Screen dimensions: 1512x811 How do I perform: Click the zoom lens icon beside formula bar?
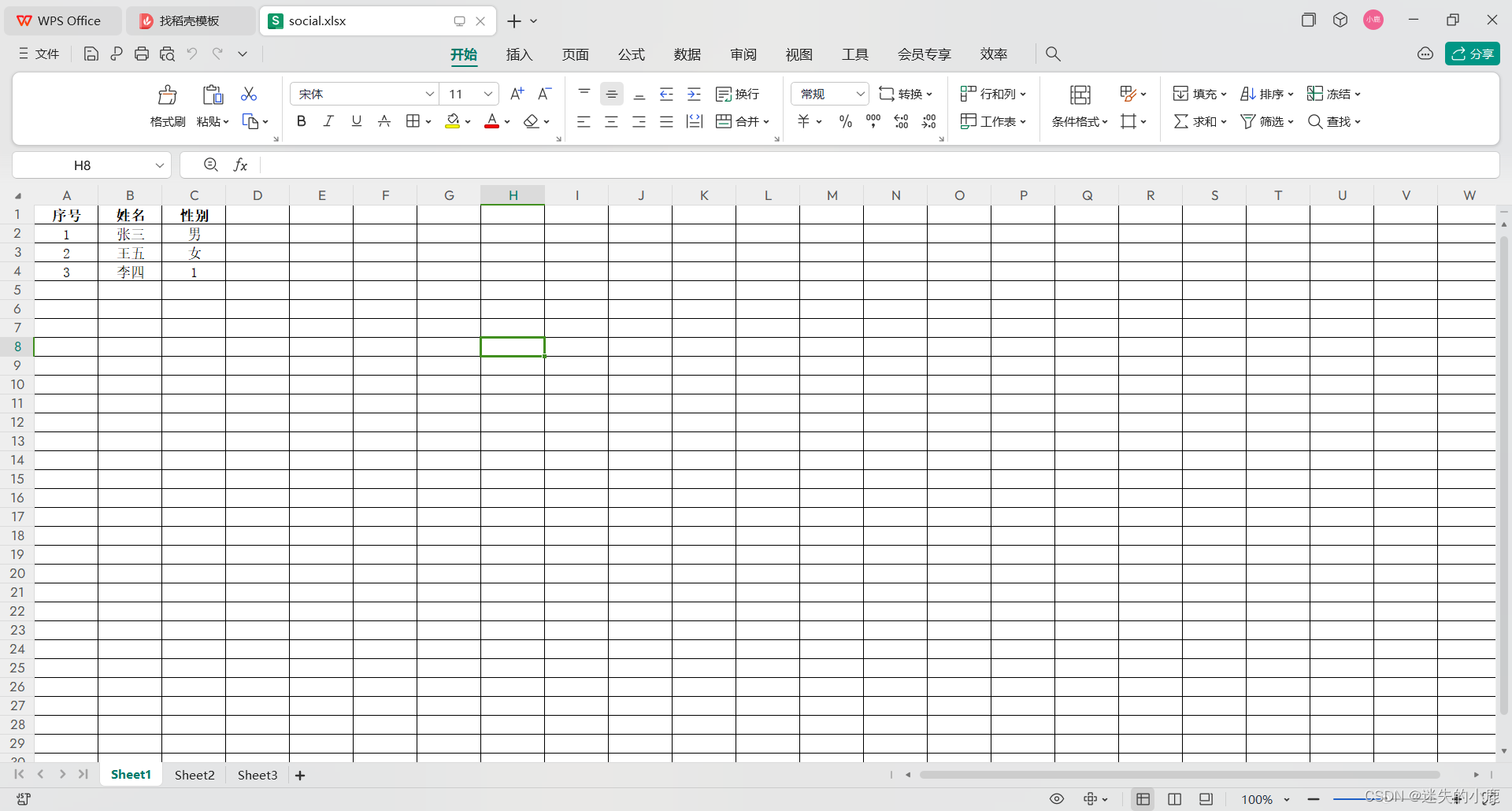[211, 165]
